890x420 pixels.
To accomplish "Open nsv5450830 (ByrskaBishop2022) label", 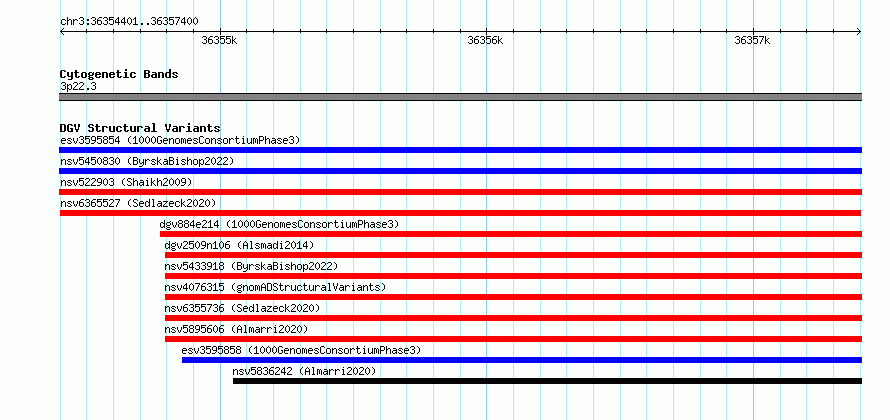I will [147, 161].
